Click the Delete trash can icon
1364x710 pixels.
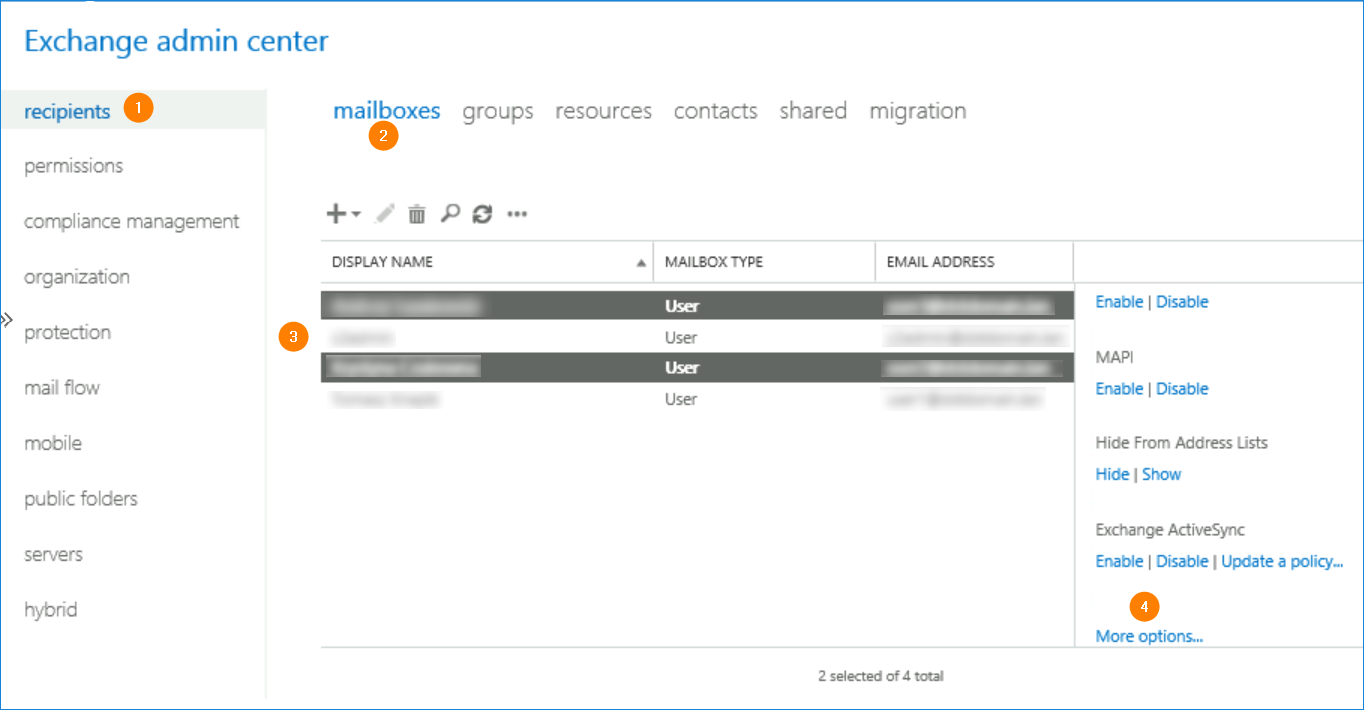click(x=416, y=212)
